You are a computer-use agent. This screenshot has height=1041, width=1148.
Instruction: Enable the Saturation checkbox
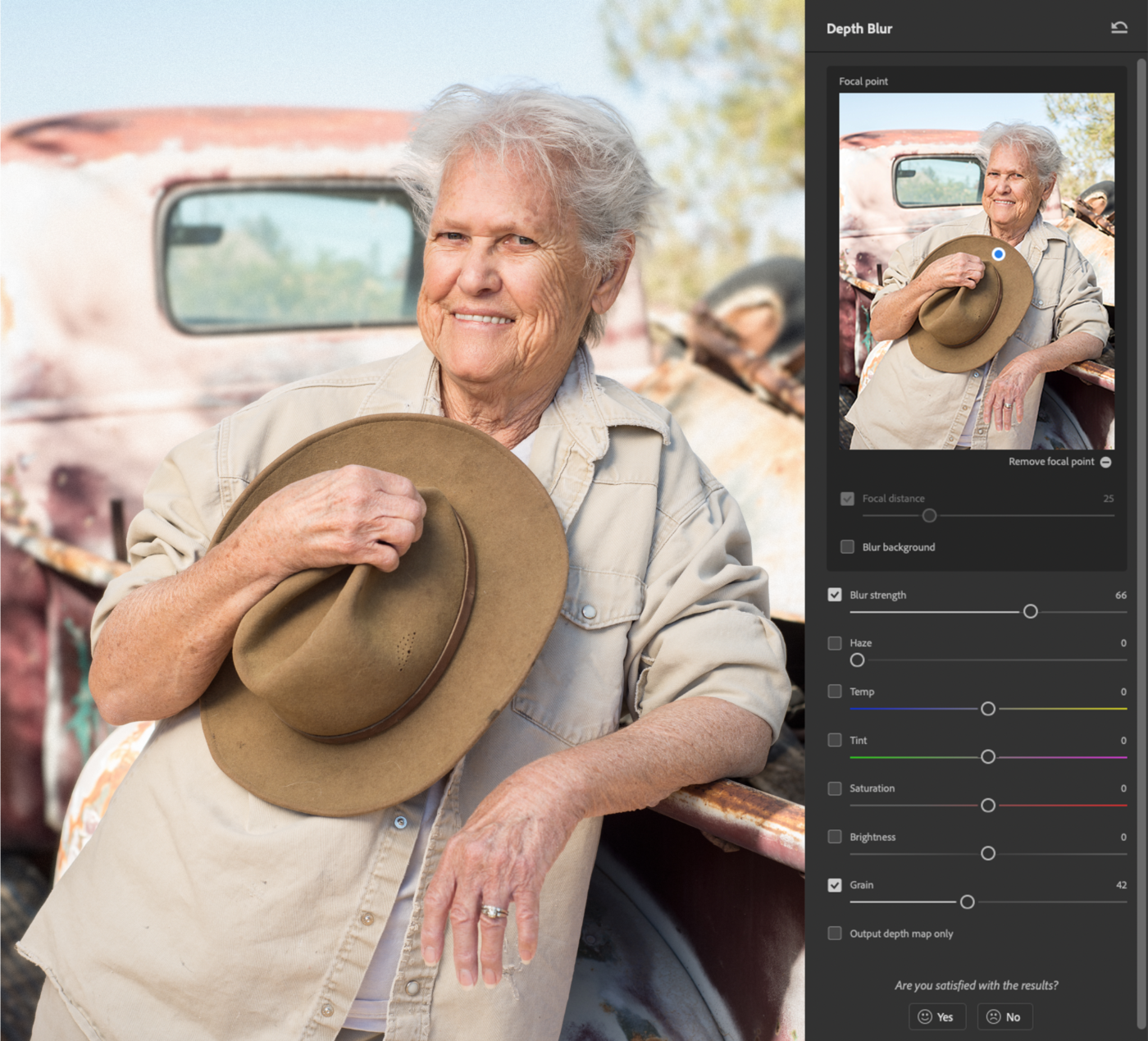(x=835, y=788)
